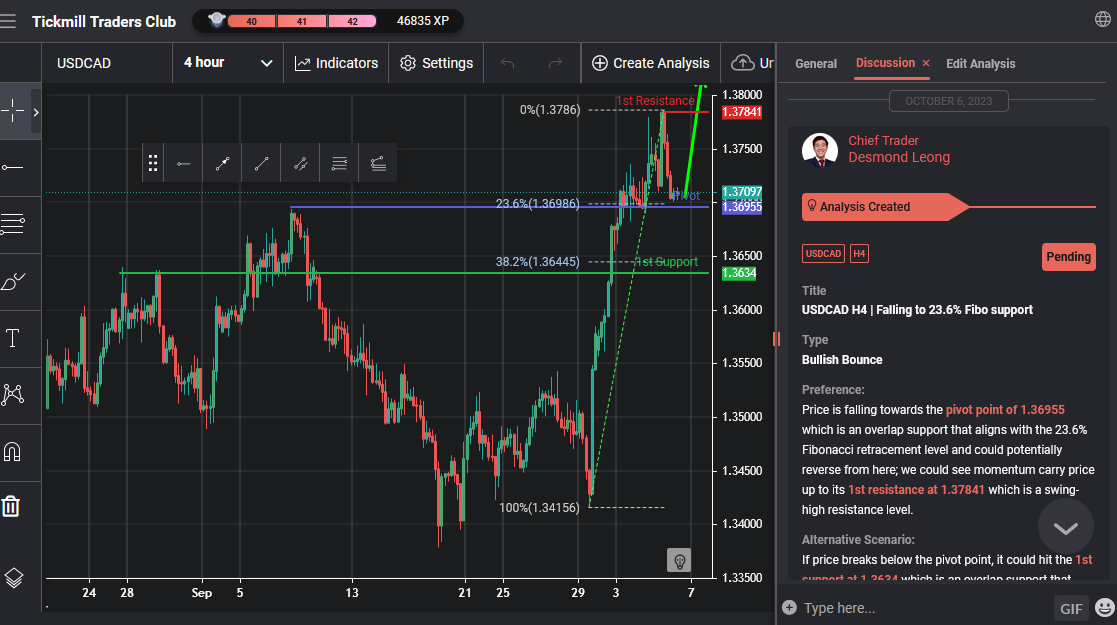Choose horizontal lines tool in floating toolbar
Image resolution: width=1117 pixels, height=625 pixels.
pyautogui.click(x=339, y=164)
